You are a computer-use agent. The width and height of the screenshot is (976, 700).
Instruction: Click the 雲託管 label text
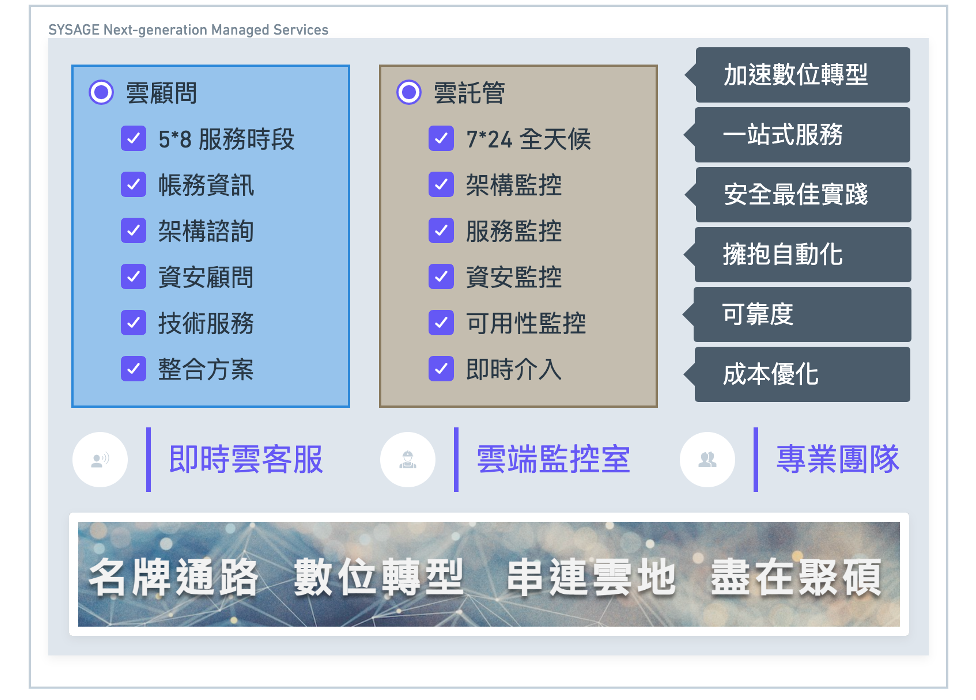(x=469, y=93)
